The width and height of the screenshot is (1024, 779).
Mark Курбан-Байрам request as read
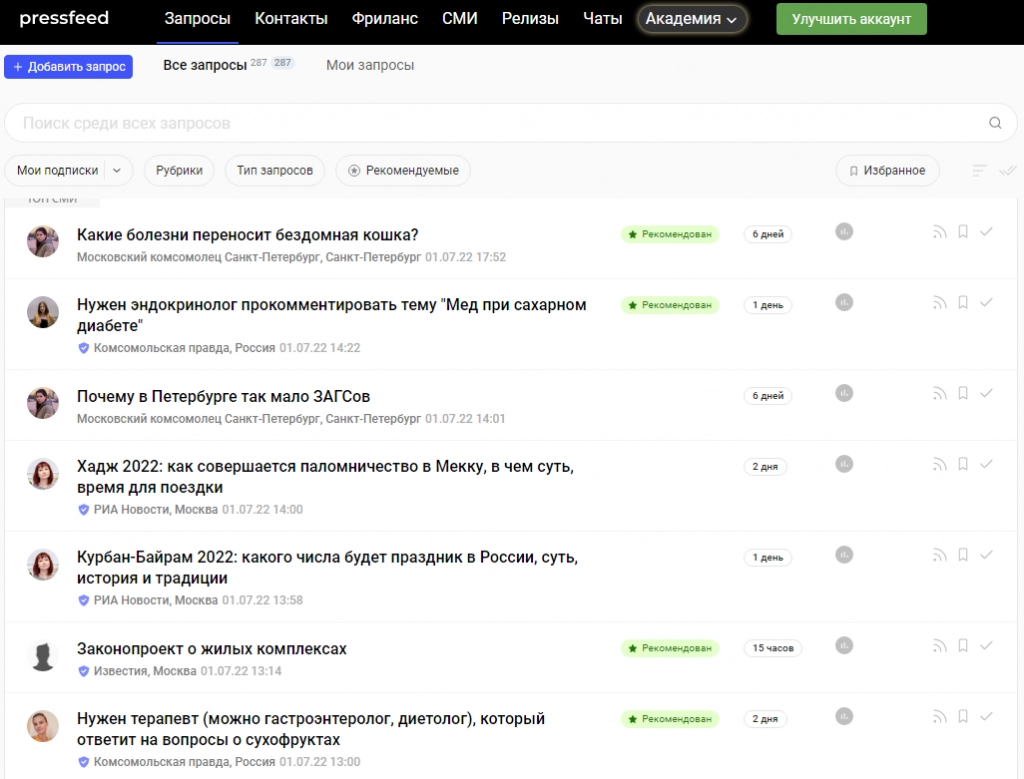pyautogui.click(x=986, y=554)
